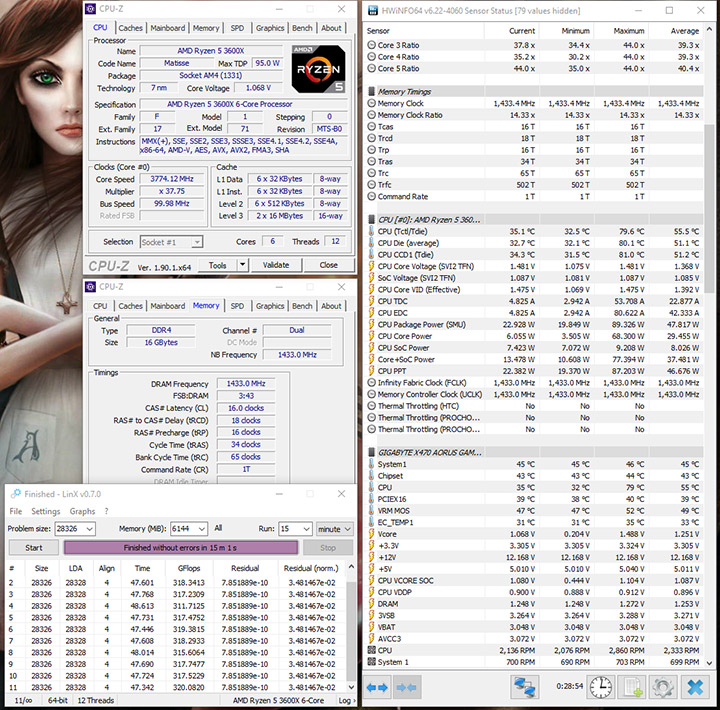Open the Problem size dropdown in LinX

(75, 529)
